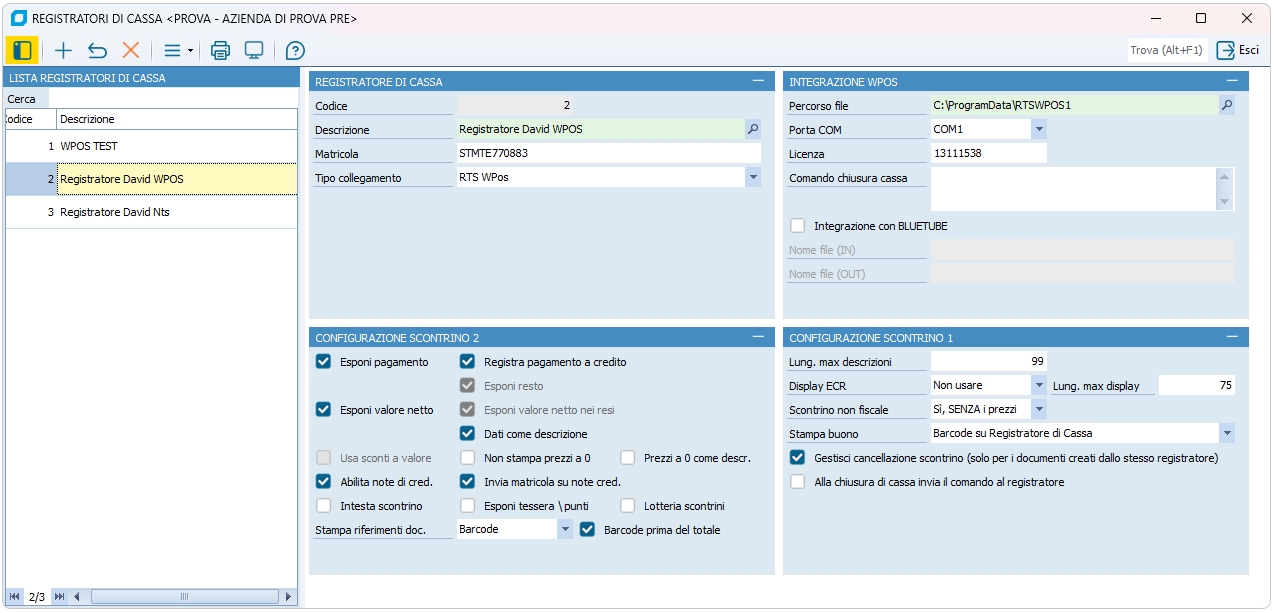
Task: Uncheck Esponi pagamento checkbox
Action: pos(324,362)
